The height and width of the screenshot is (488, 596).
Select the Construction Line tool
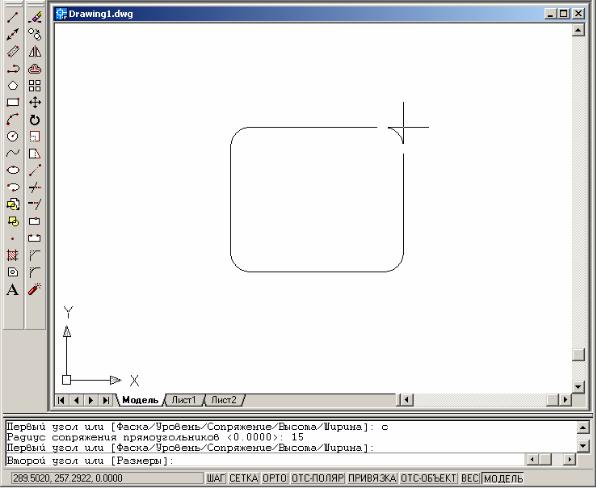point(13,34)
